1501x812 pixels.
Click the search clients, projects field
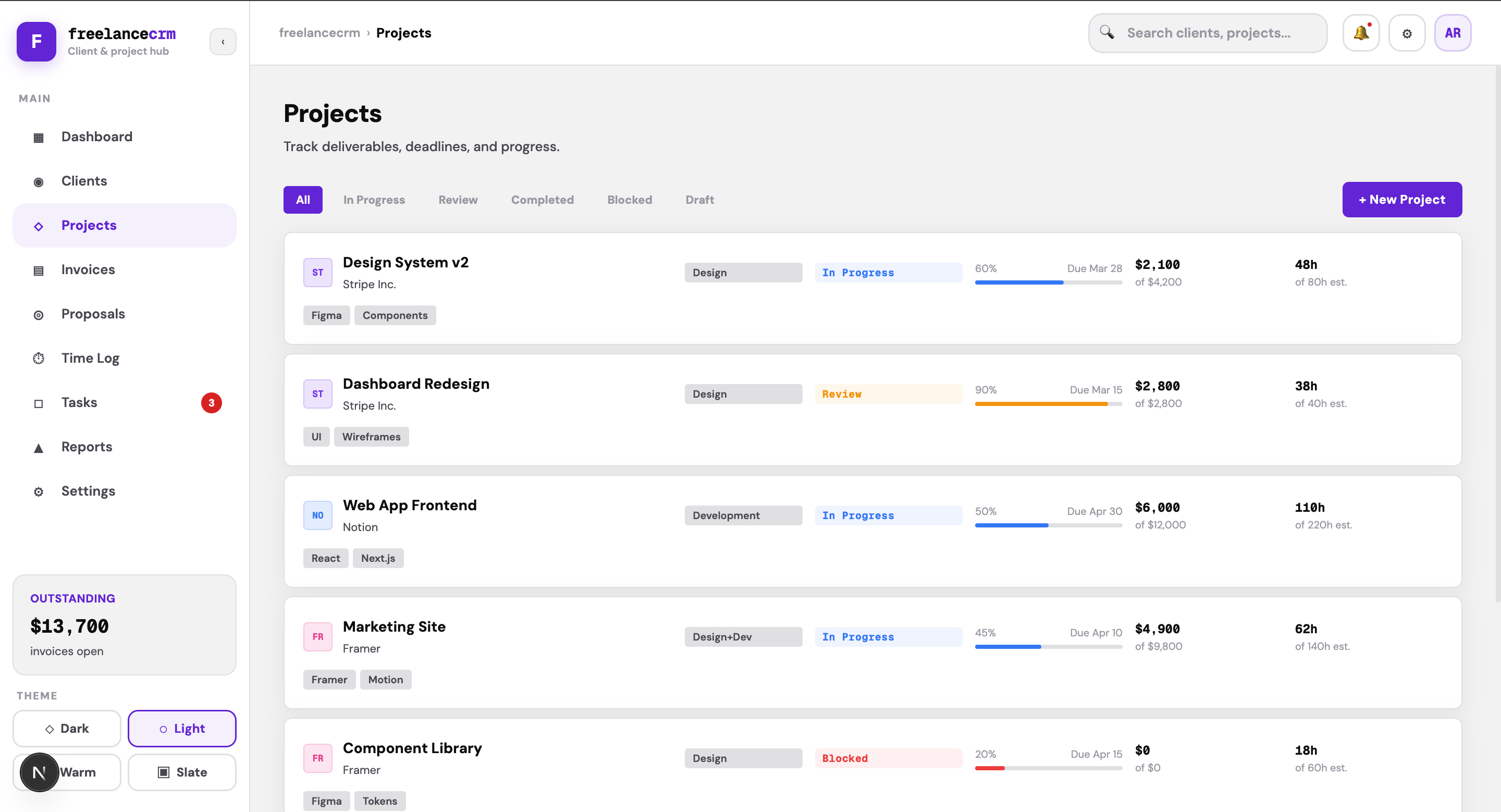click(x=1208, y=33)
